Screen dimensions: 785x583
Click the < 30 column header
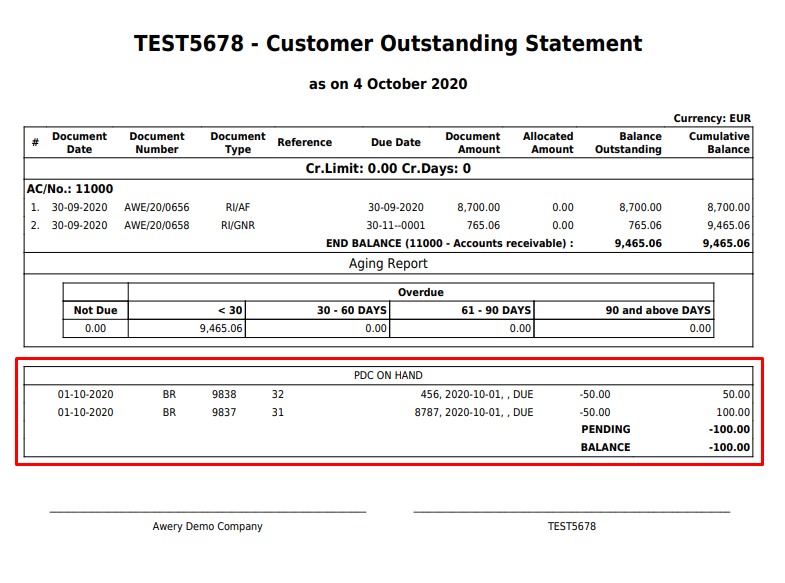pyautogui.click(x=230, y=310)
